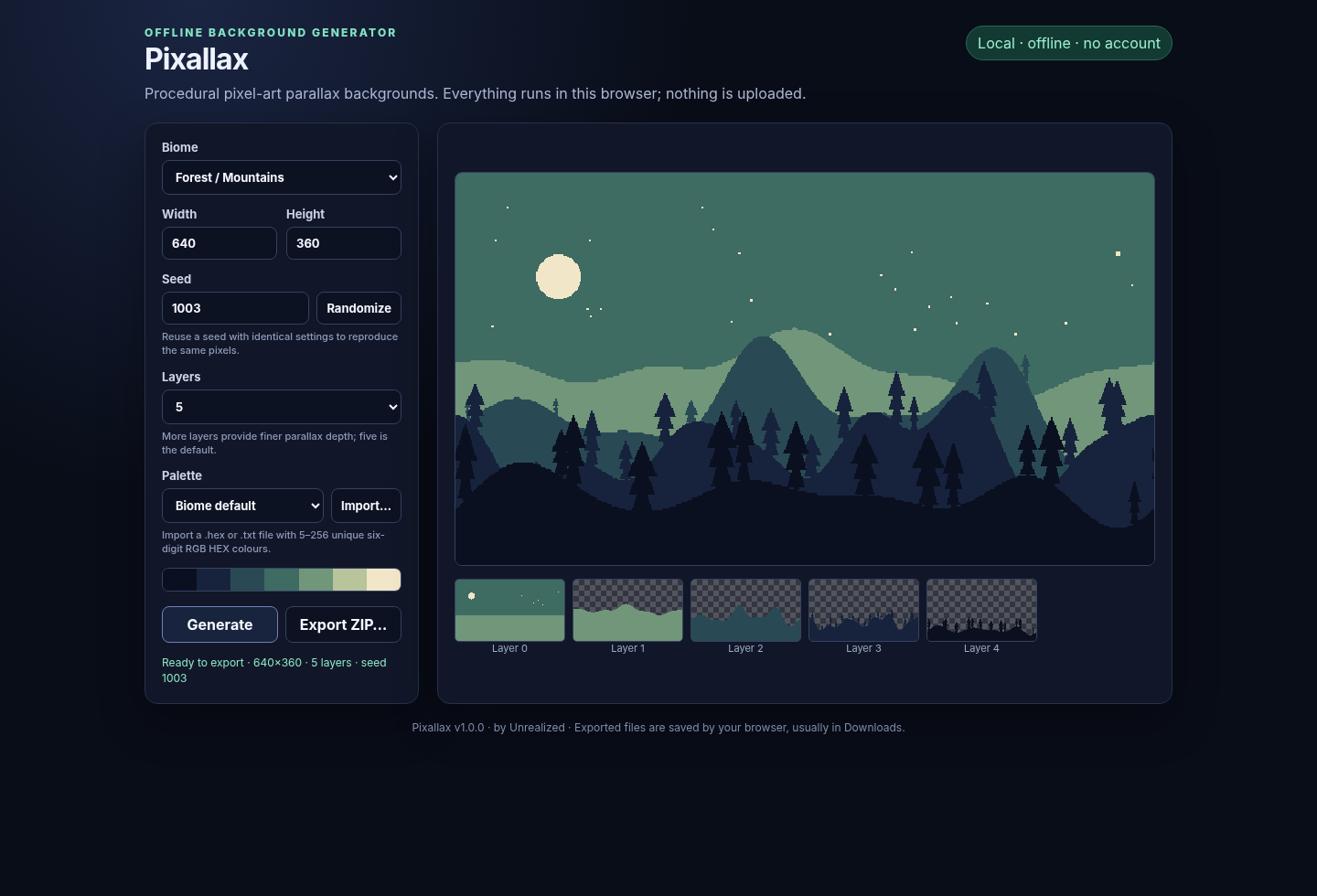Click the Width field containing 640
This screenshot has width=1317, height=896.
pos(219,243)
